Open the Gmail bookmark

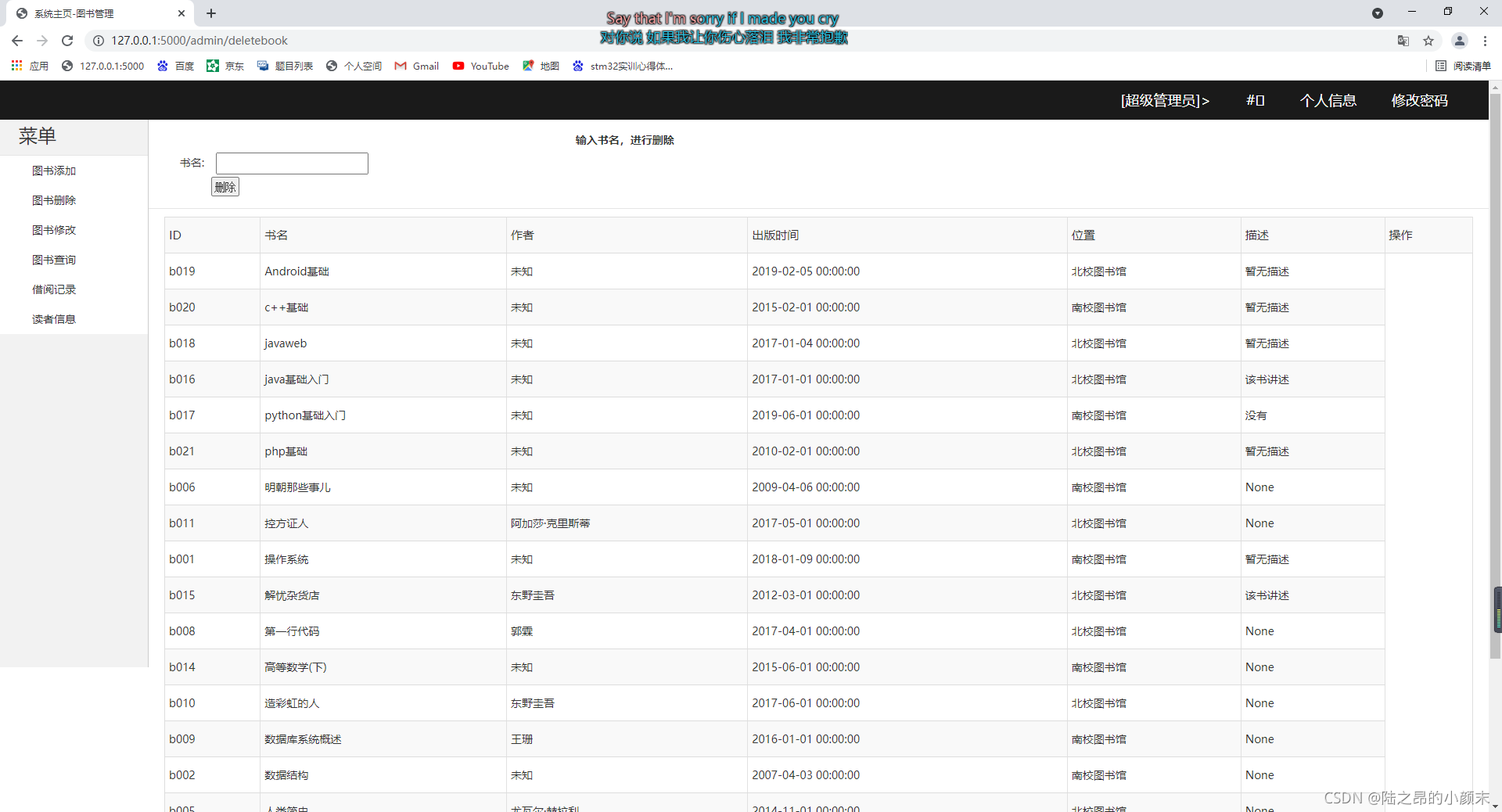click(417, 66)
